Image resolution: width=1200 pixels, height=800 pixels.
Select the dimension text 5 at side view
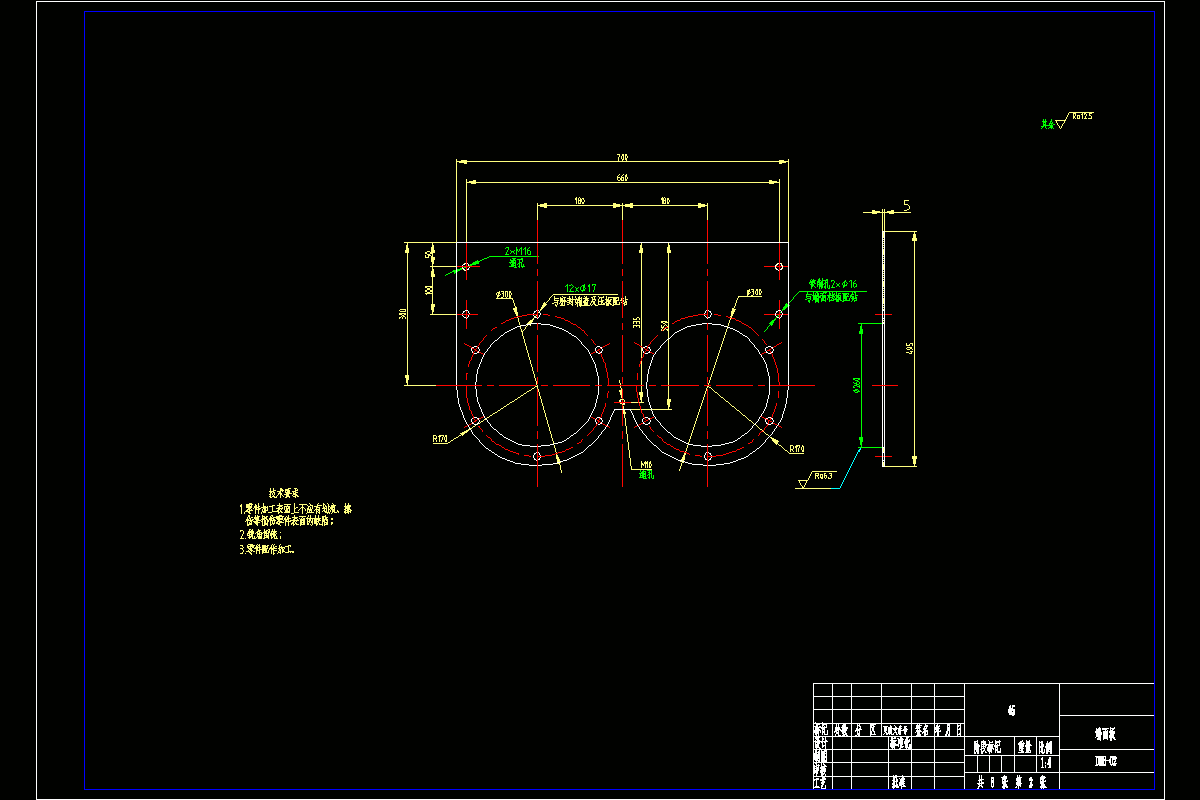(x=906, y=206)
